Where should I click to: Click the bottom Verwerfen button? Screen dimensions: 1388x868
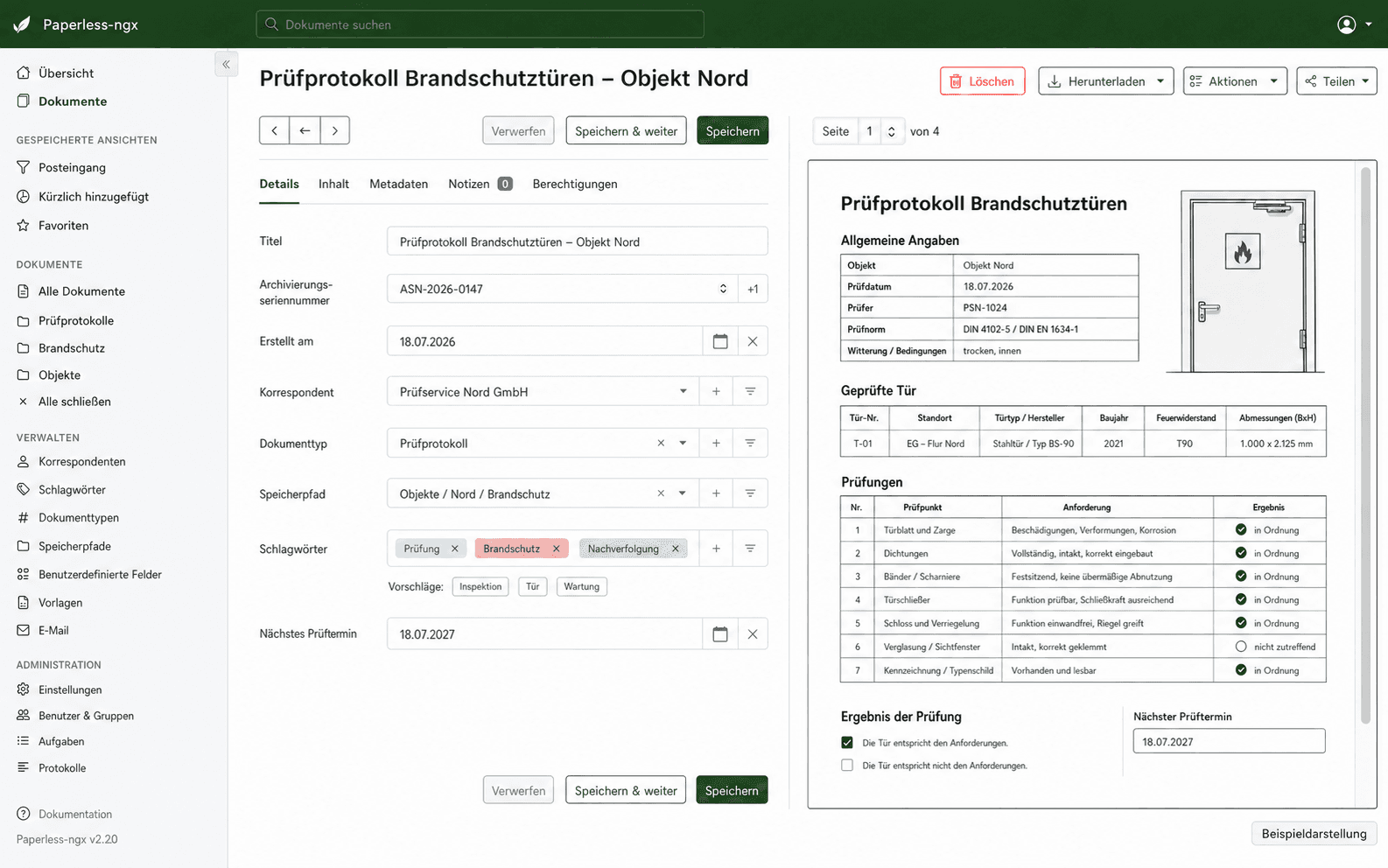pos(518,790)
